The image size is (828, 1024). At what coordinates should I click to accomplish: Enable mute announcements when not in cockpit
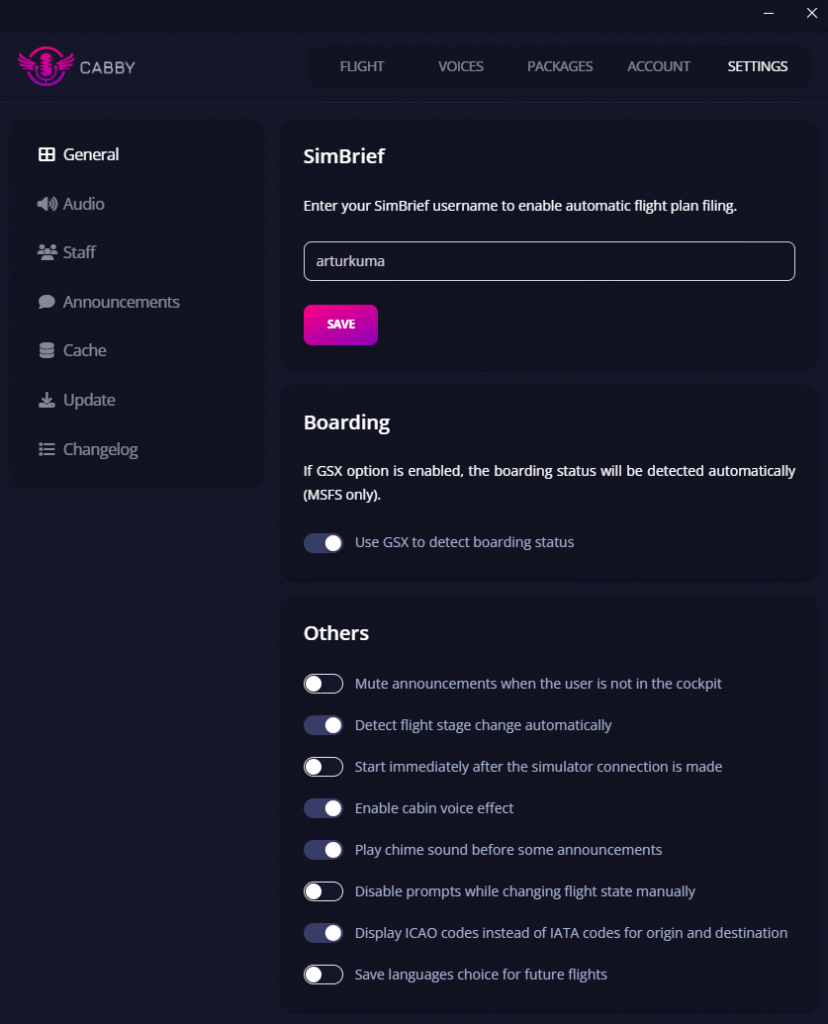click(323, 684)
